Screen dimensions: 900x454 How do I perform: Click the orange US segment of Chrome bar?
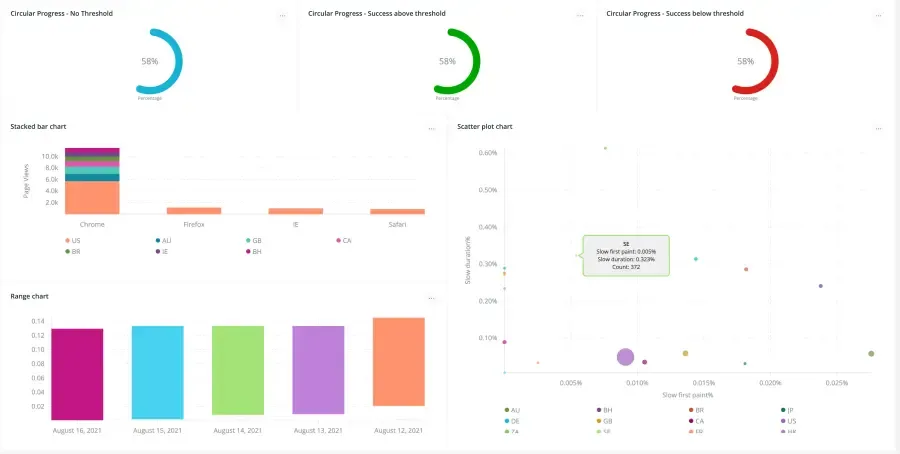pos(93,197)
